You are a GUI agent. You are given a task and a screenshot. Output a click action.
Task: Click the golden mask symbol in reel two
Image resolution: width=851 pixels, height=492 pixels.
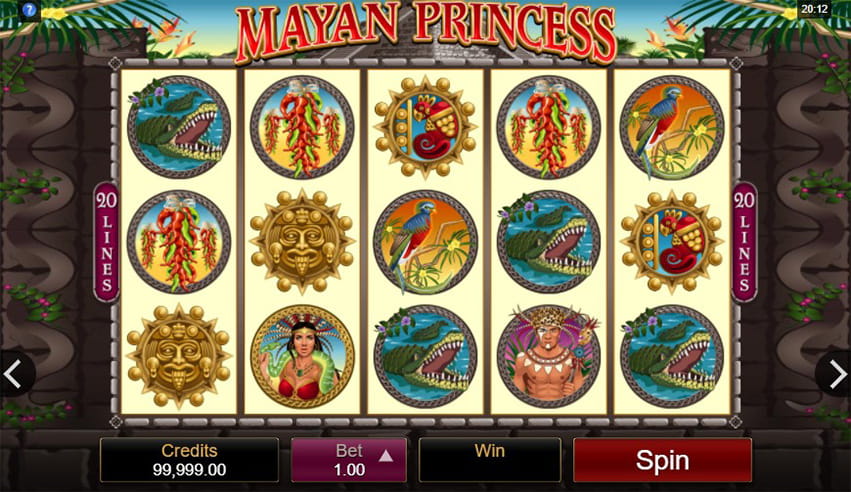point(302,241)
